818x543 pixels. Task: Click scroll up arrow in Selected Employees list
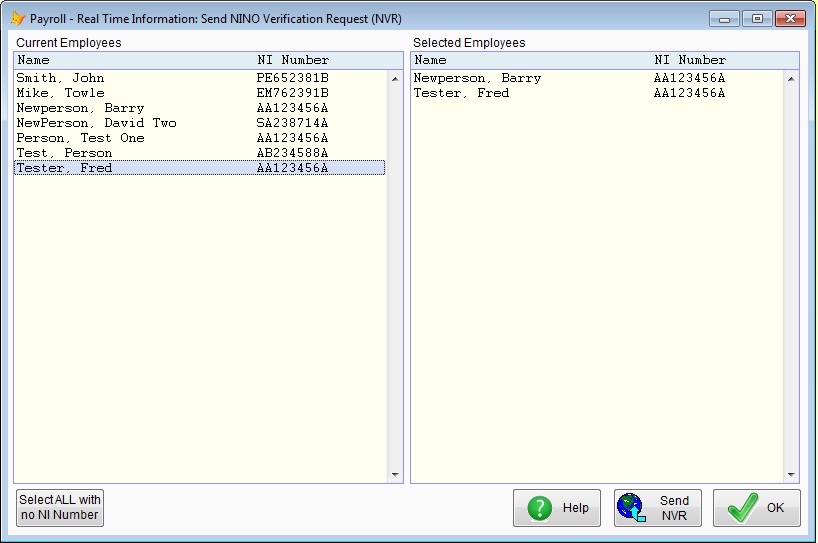[791, 79]
